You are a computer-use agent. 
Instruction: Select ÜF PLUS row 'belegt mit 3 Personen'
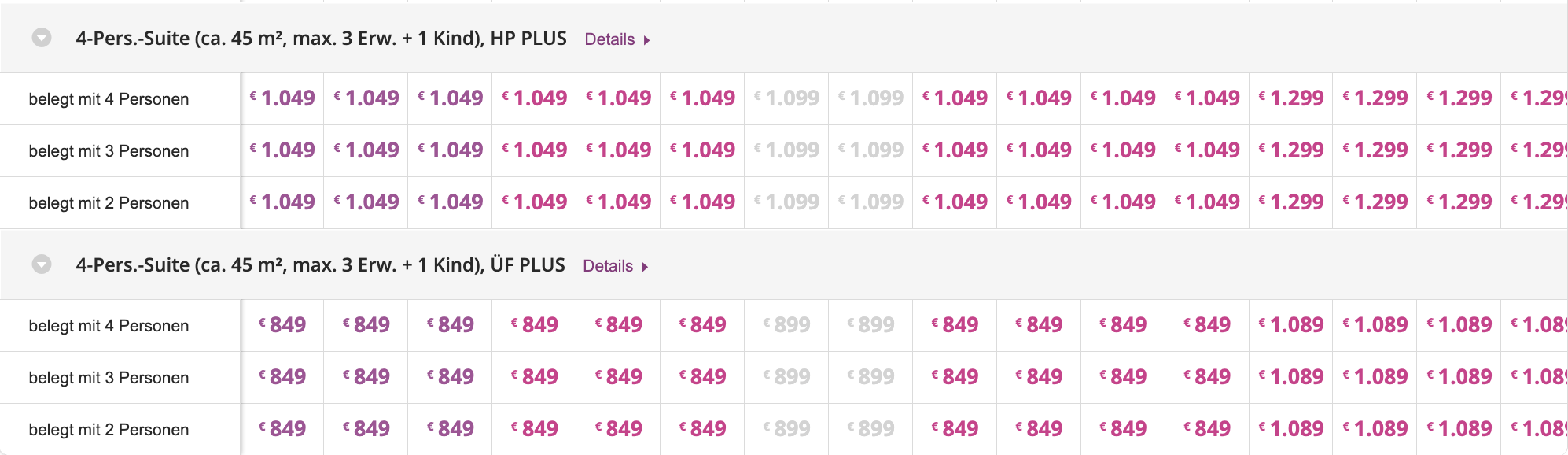[109, 378]
